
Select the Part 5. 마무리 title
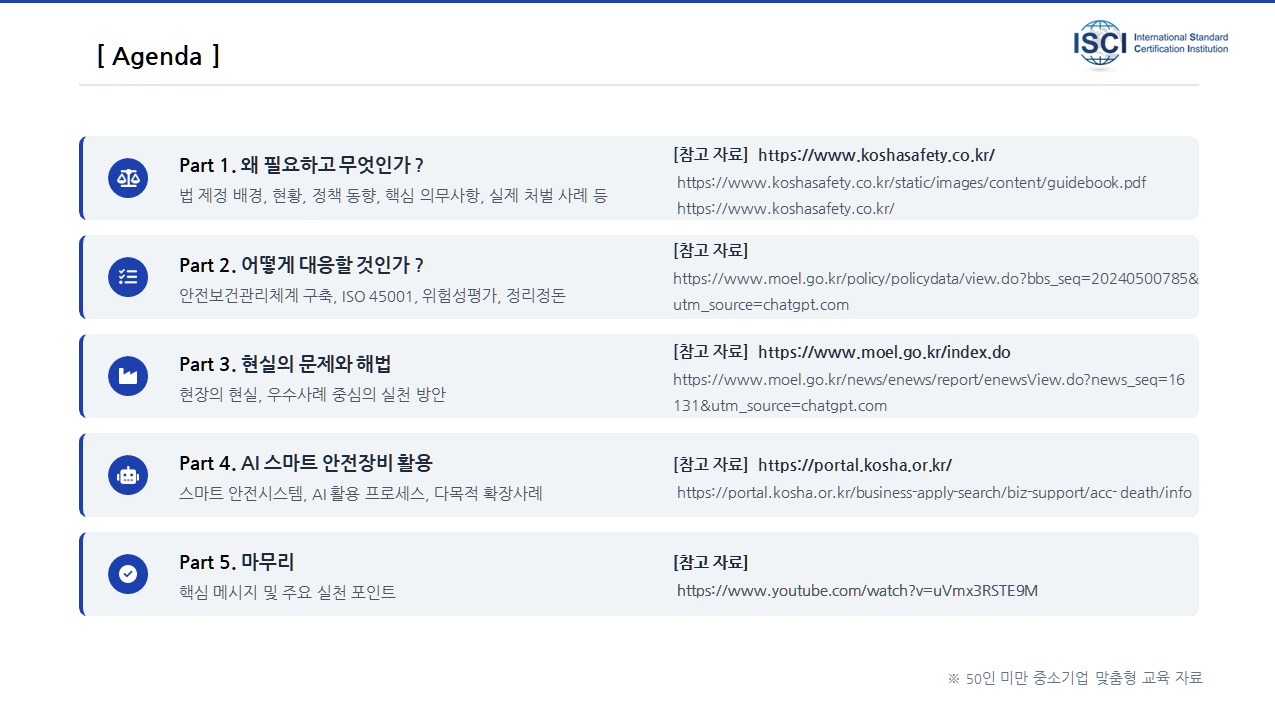tap(237, 562)
